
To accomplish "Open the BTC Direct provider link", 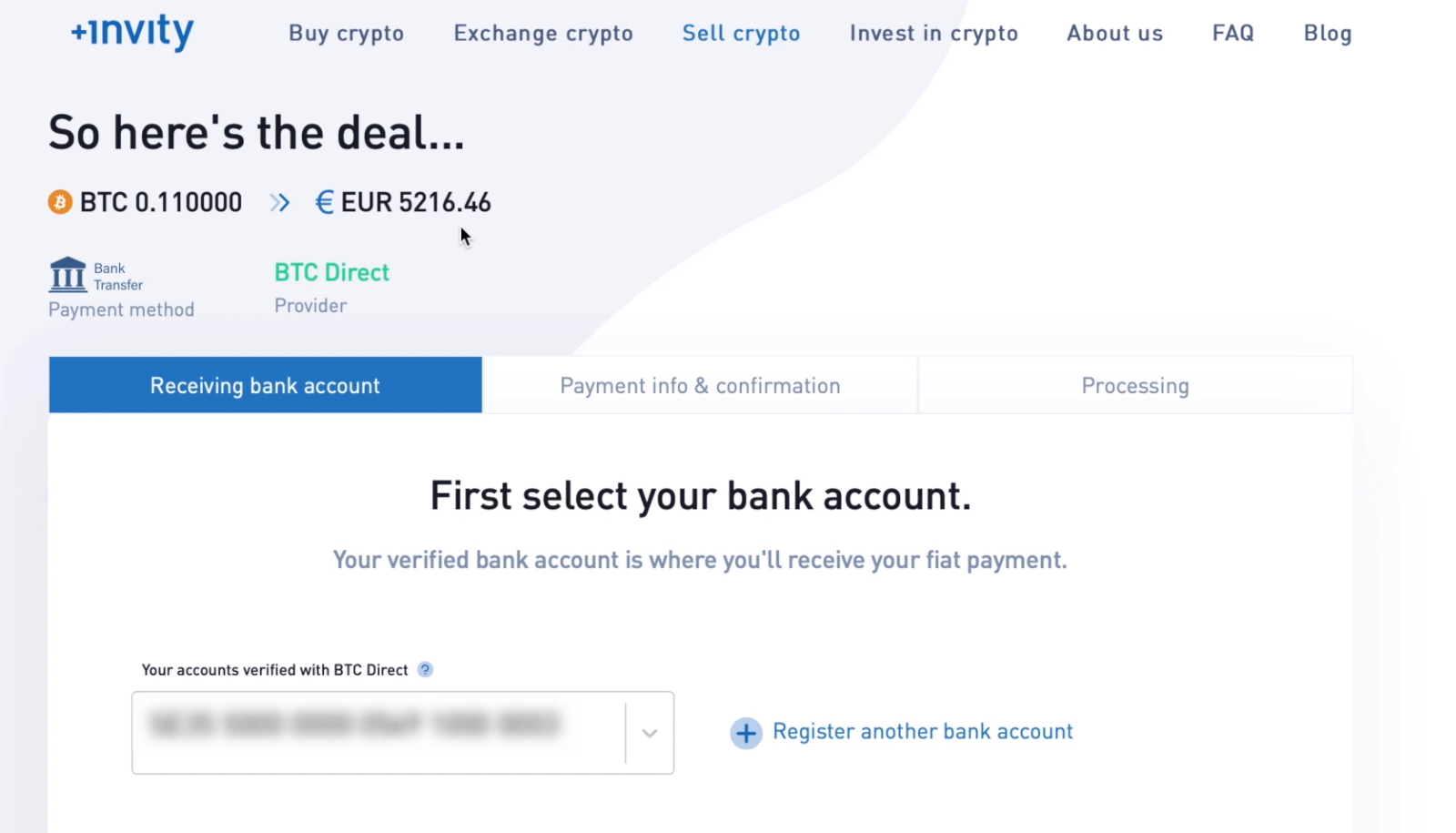I will click(x=331, y=271).
